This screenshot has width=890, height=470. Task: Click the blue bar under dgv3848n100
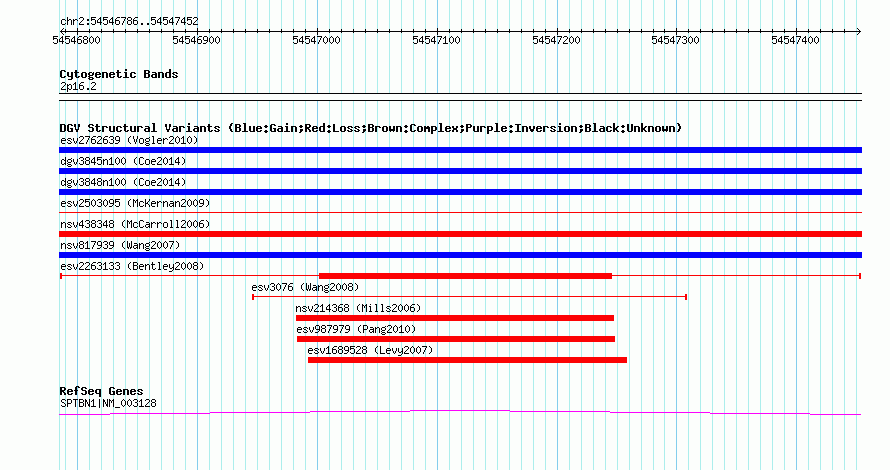[x=460, y=192]
